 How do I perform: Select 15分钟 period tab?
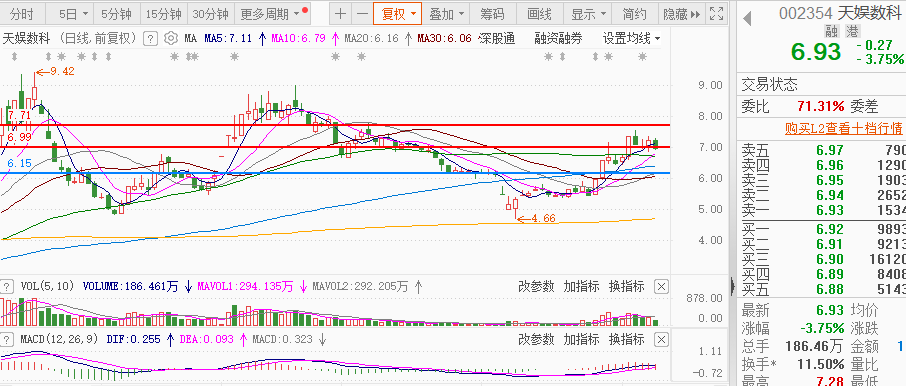point(164,14)
